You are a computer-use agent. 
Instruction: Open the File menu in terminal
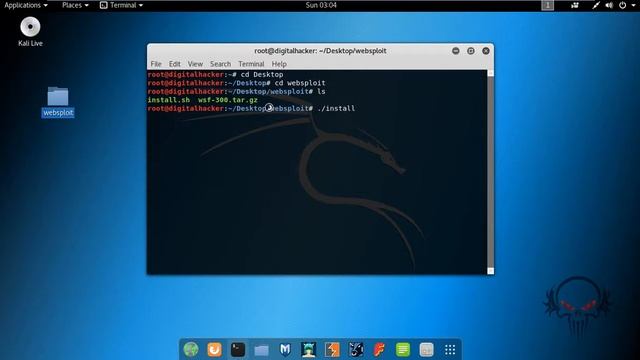156,64
